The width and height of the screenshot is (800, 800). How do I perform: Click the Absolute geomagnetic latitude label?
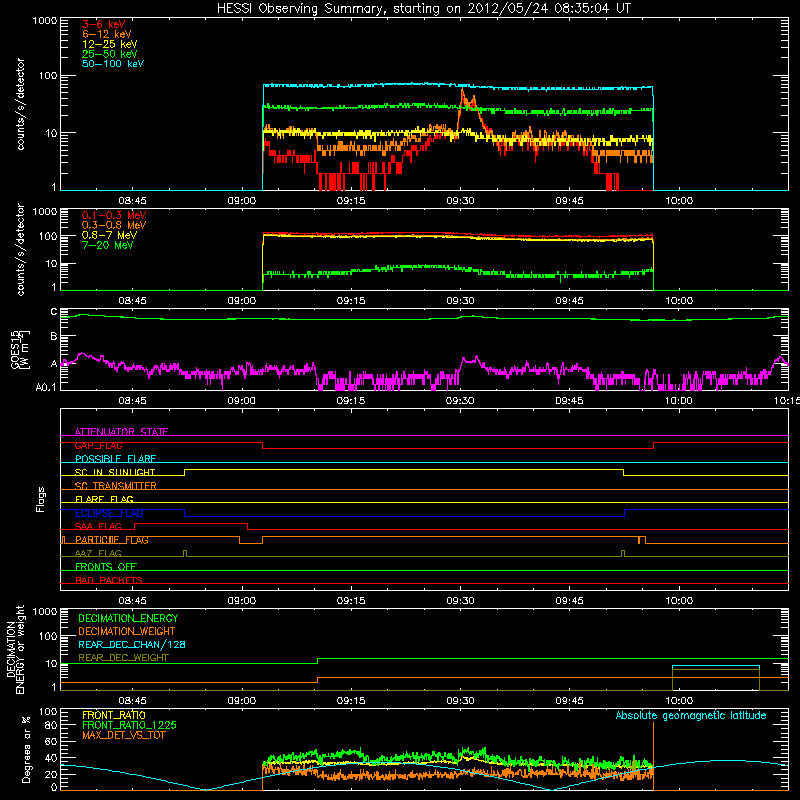(691, 715)
